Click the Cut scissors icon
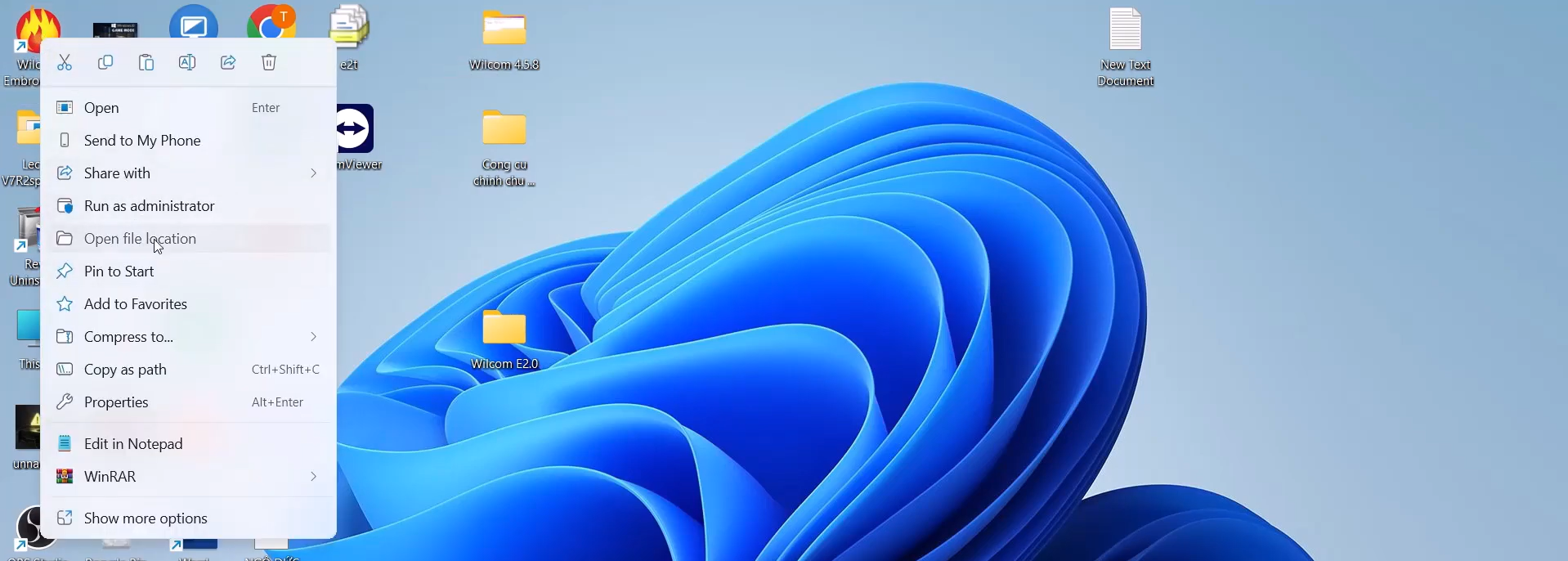Screen dimensions: 1568x561 click(65, 63)
